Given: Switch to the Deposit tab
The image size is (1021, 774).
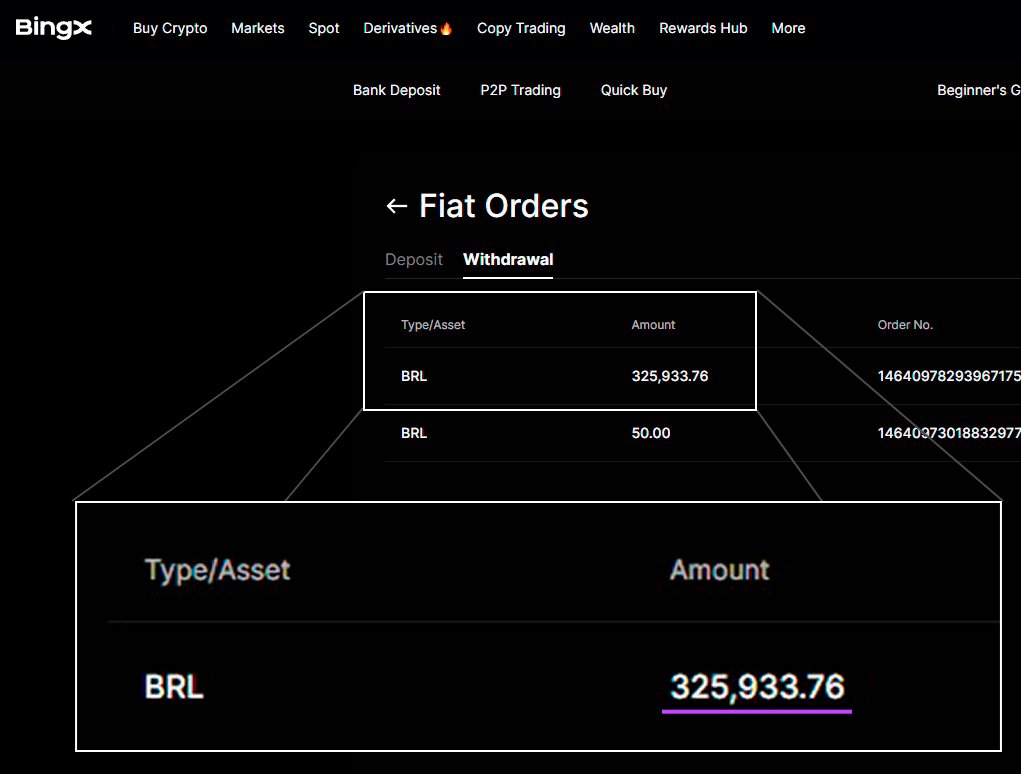Looking at the screenshot, I should 414,260.
